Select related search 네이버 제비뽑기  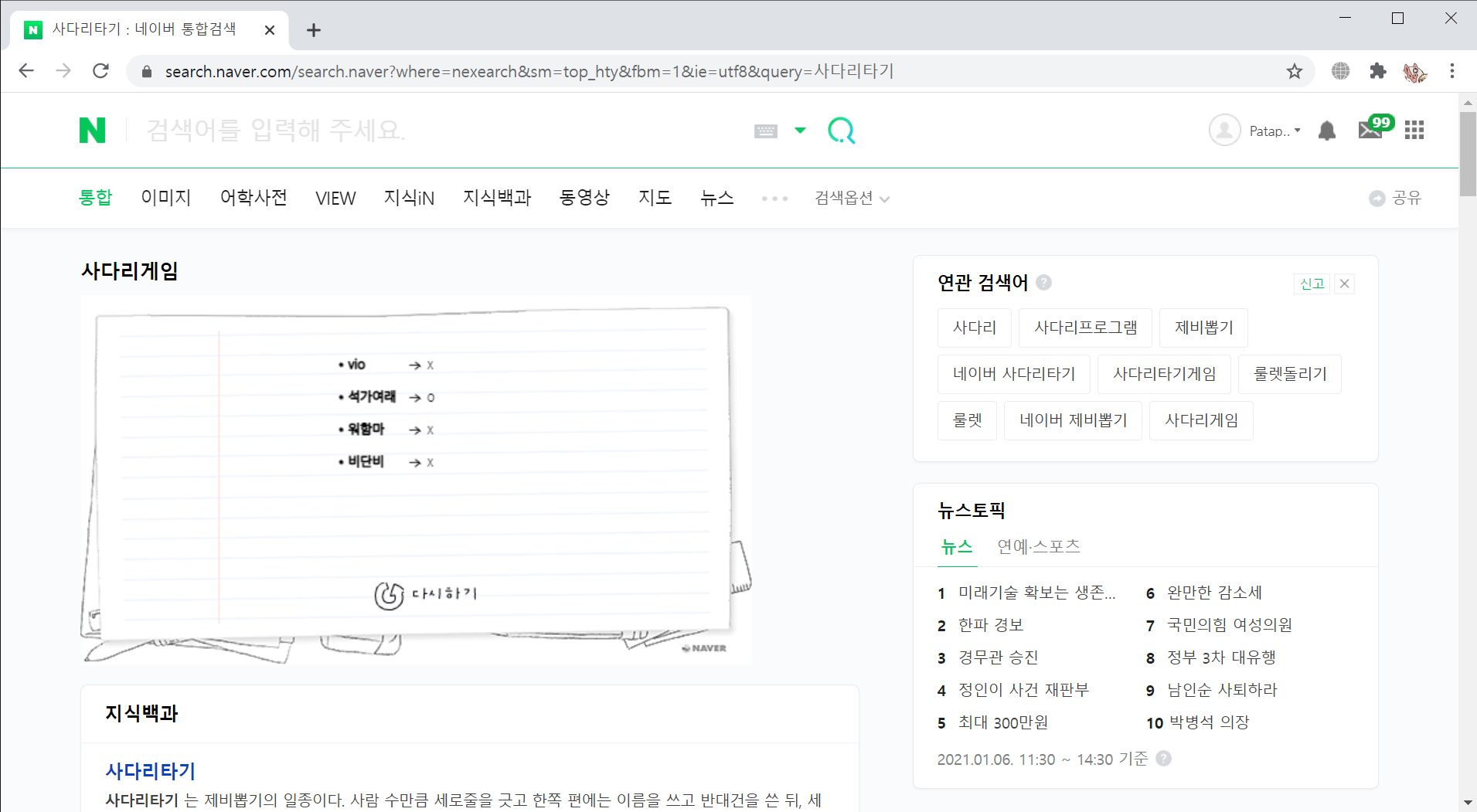1073,420
